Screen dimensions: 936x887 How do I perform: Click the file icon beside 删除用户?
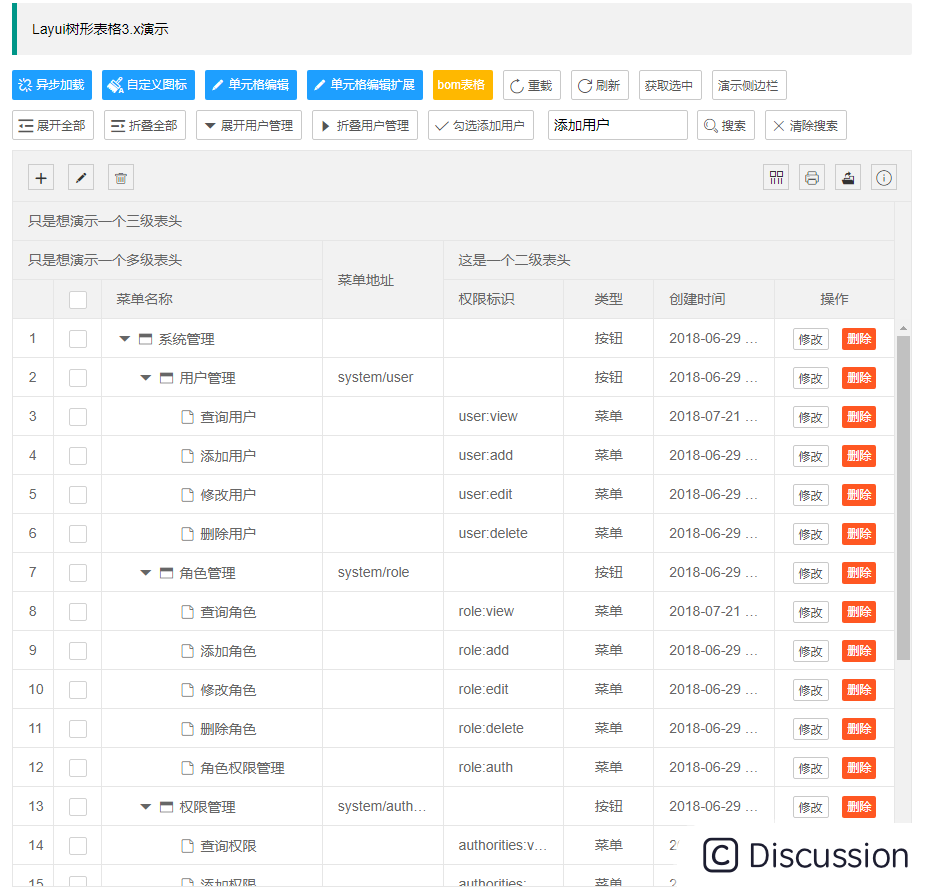coord(187,534)
